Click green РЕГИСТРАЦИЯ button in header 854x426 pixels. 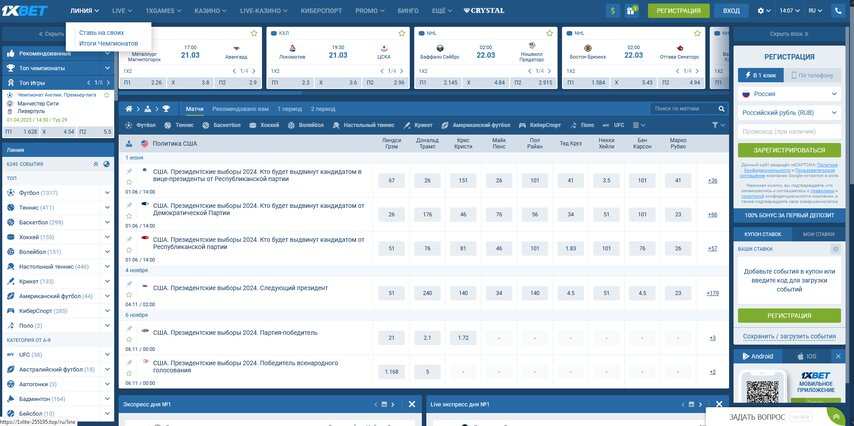click(679, 10)
